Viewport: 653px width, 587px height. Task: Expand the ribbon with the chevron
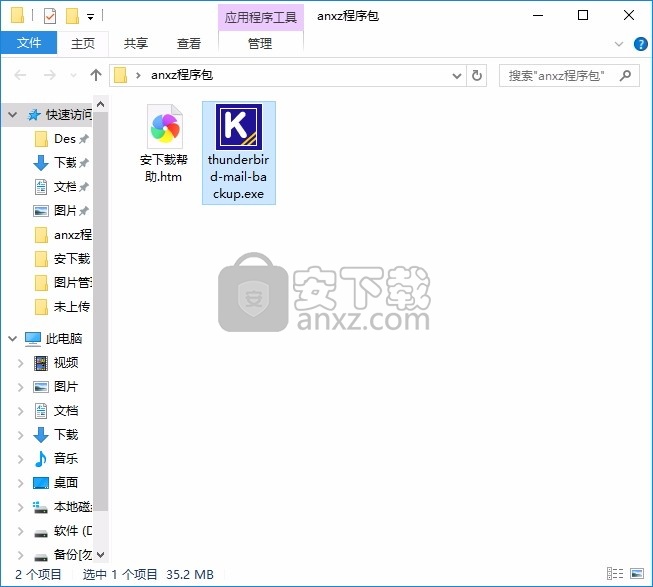[x=619, y=44]
